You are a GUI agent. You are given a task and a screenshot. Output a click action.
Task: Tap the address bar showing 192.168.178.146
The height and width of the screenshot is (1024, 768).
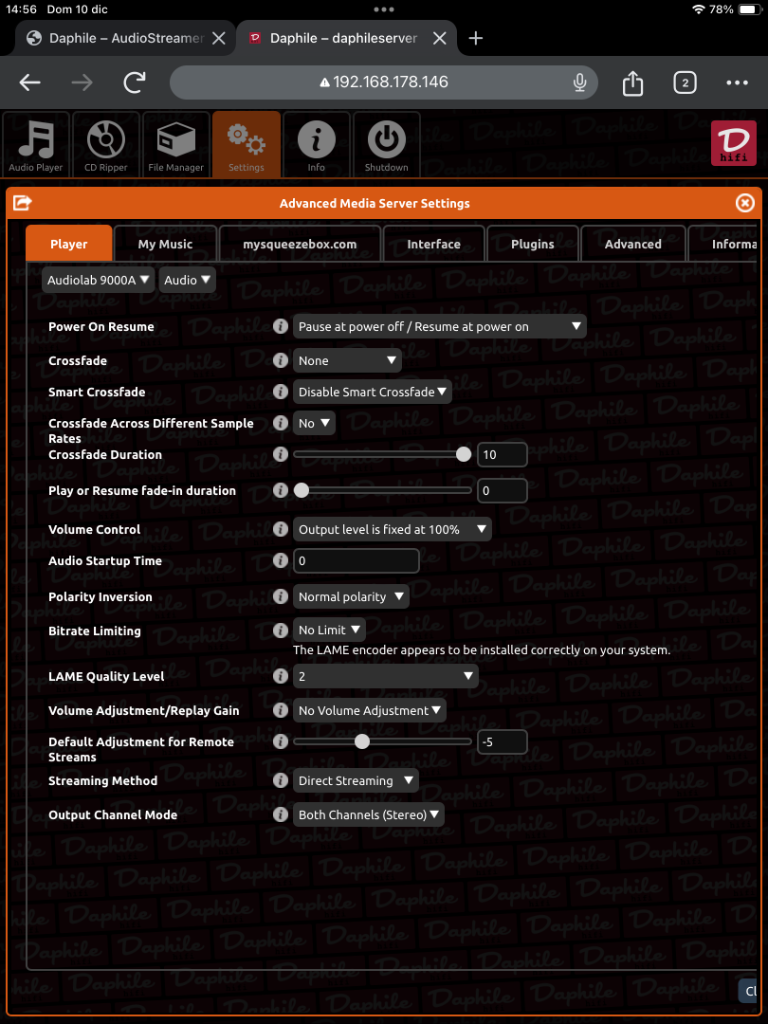tap(383, 82)
